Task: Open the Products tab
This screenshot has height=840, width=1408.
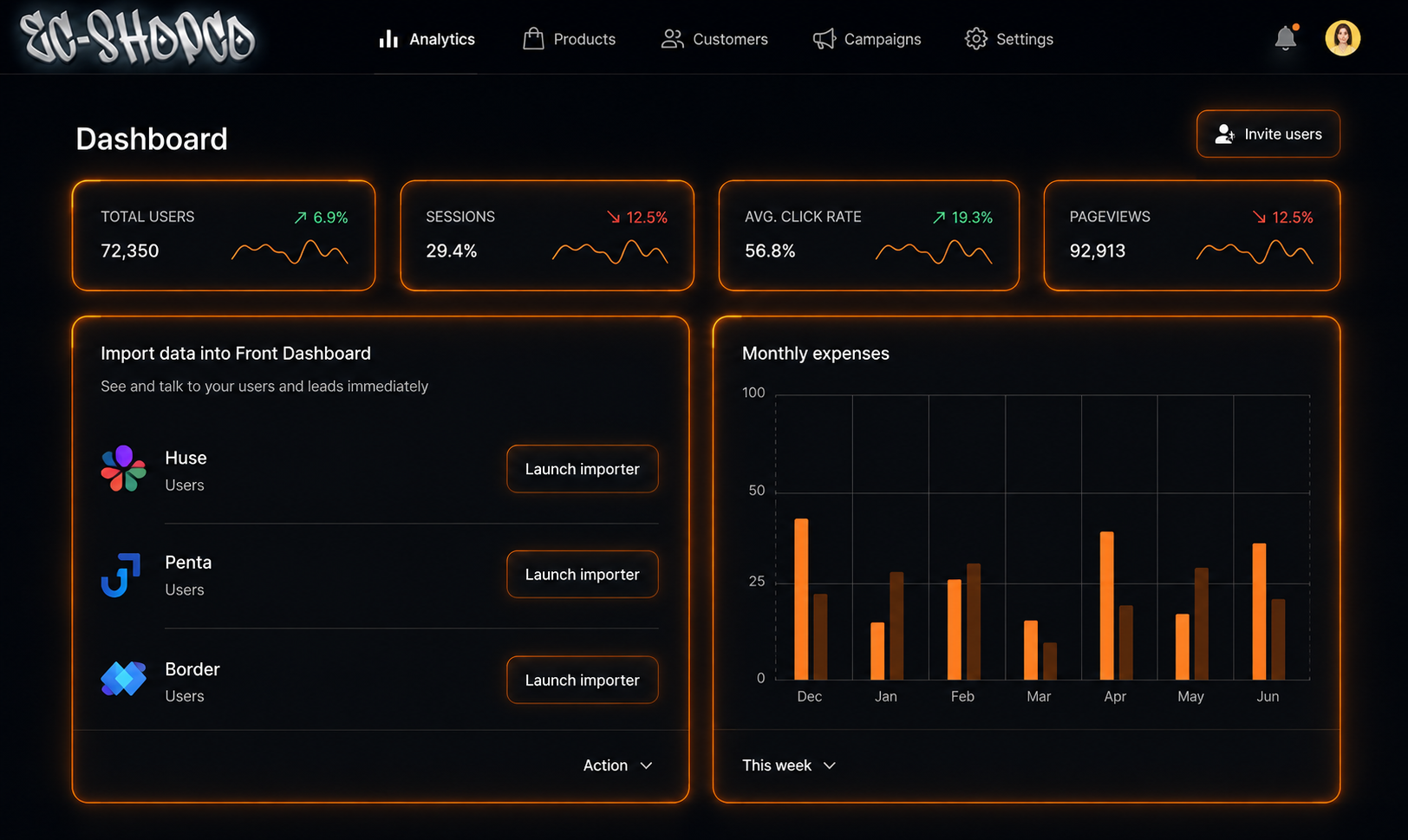Action: click(570, 39)
